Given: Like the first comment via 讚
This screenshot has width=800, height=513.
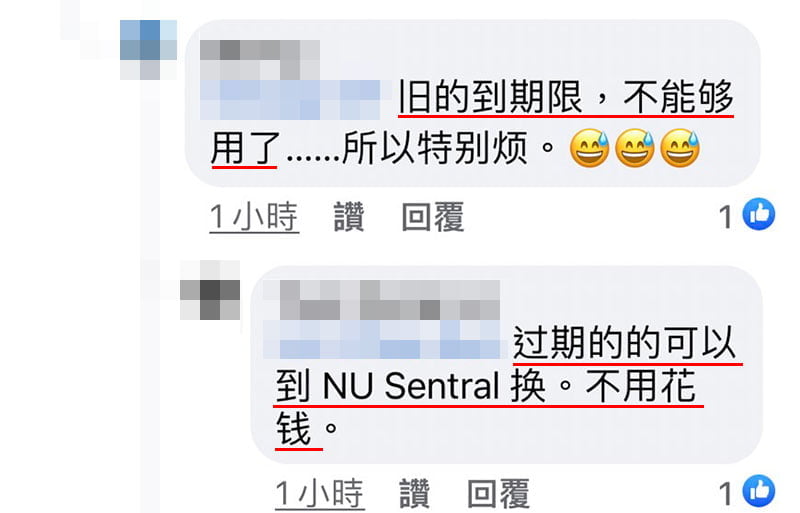Looking at the screenshot, I should pos(349,217).
